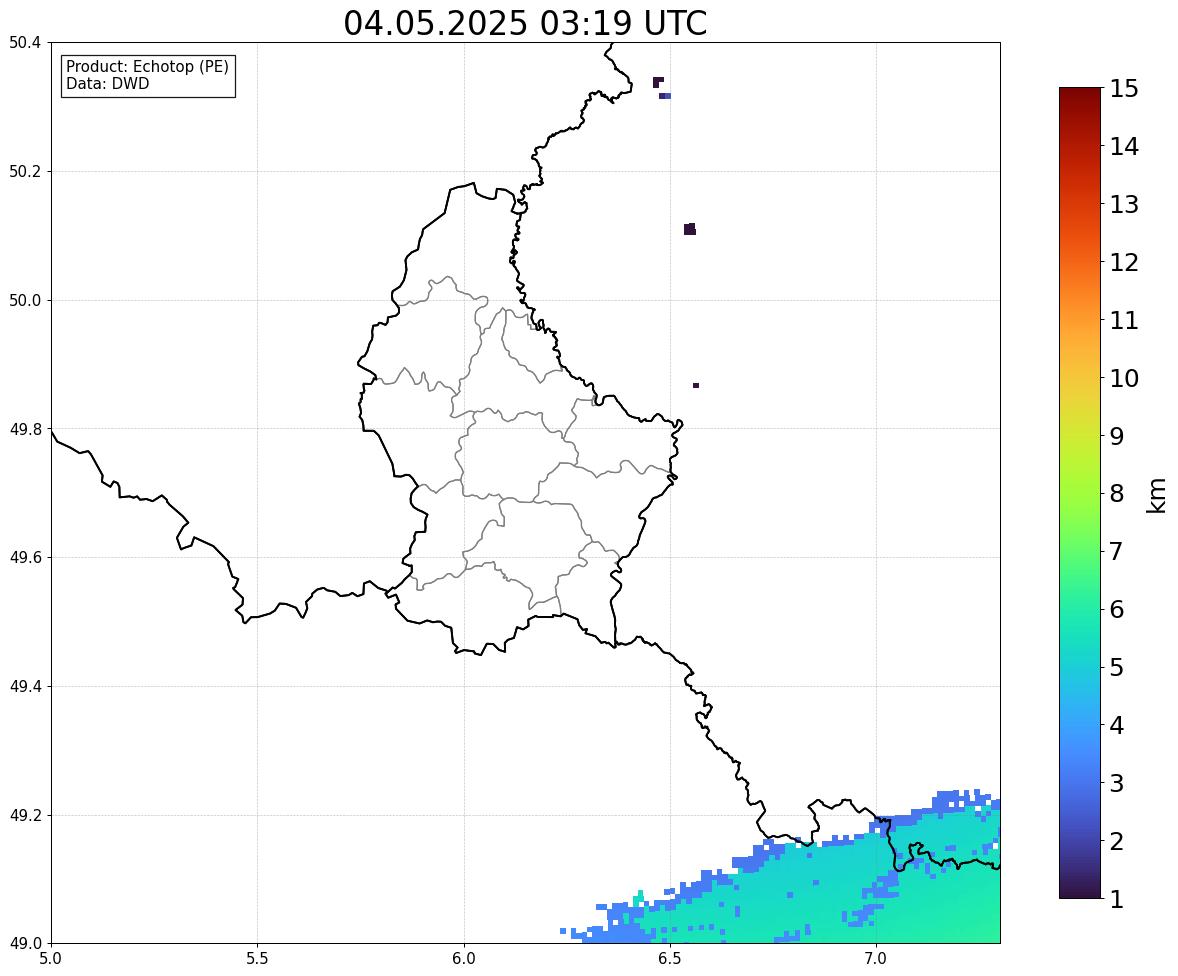Click the colorbar tick label "1"

pos(1117,899)
